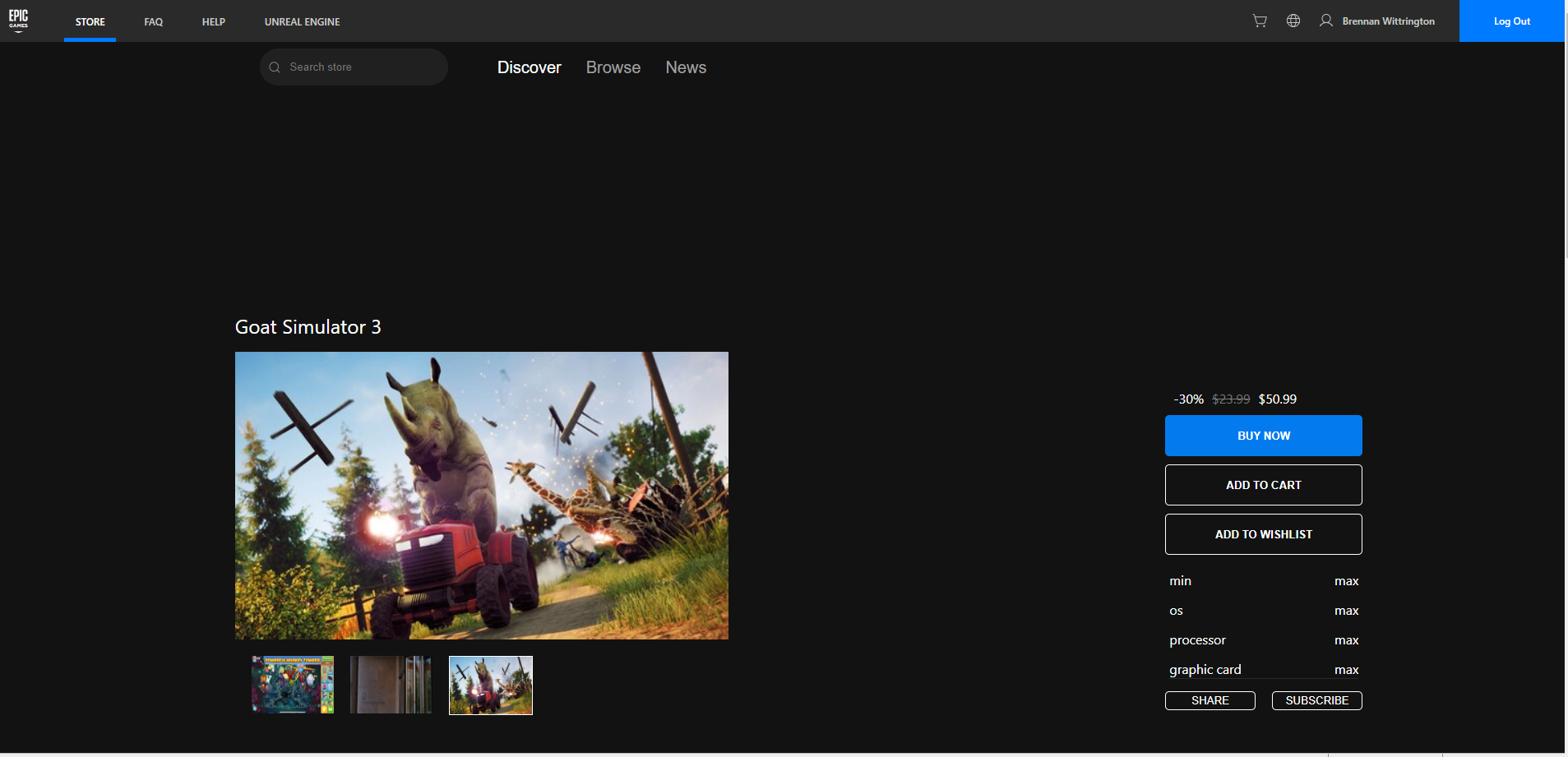Select the Discover tab
Viewport: 1568px width, 757px height.
(x=530, y=67)
